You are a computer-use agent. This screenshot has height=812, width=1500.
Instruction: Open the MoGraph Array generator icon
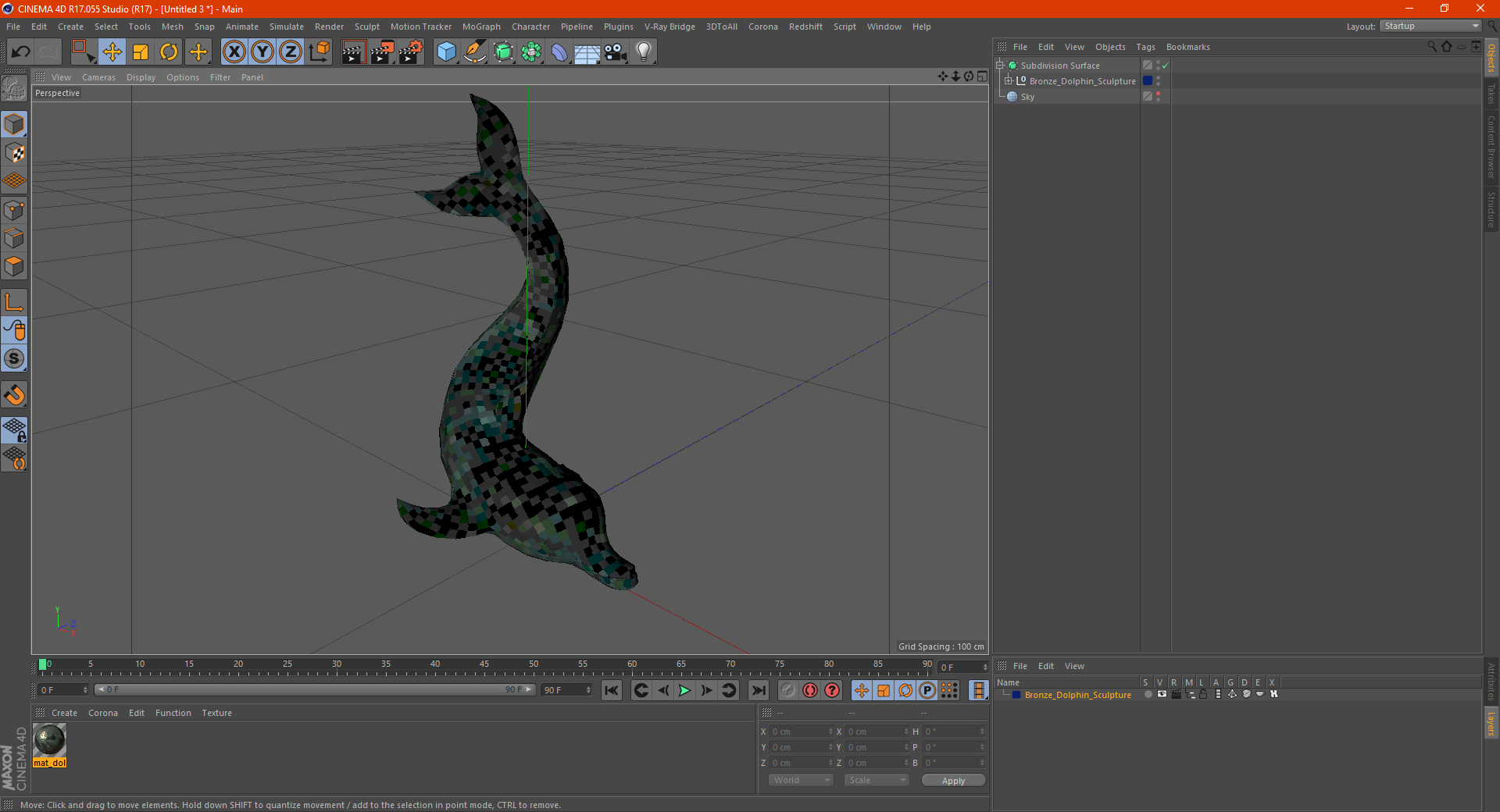point(531,52)
